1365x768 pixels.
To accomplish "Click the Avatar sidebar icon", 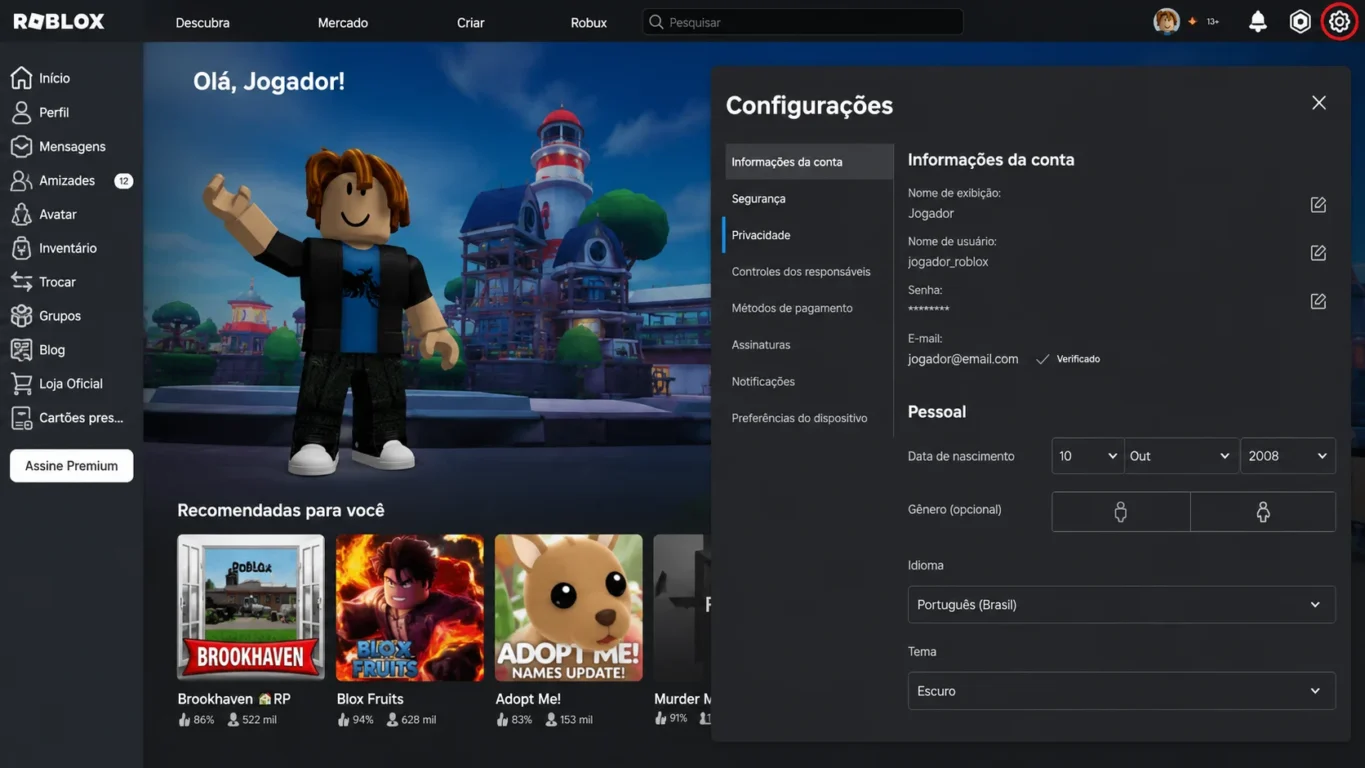I will (x=21, y=214).
